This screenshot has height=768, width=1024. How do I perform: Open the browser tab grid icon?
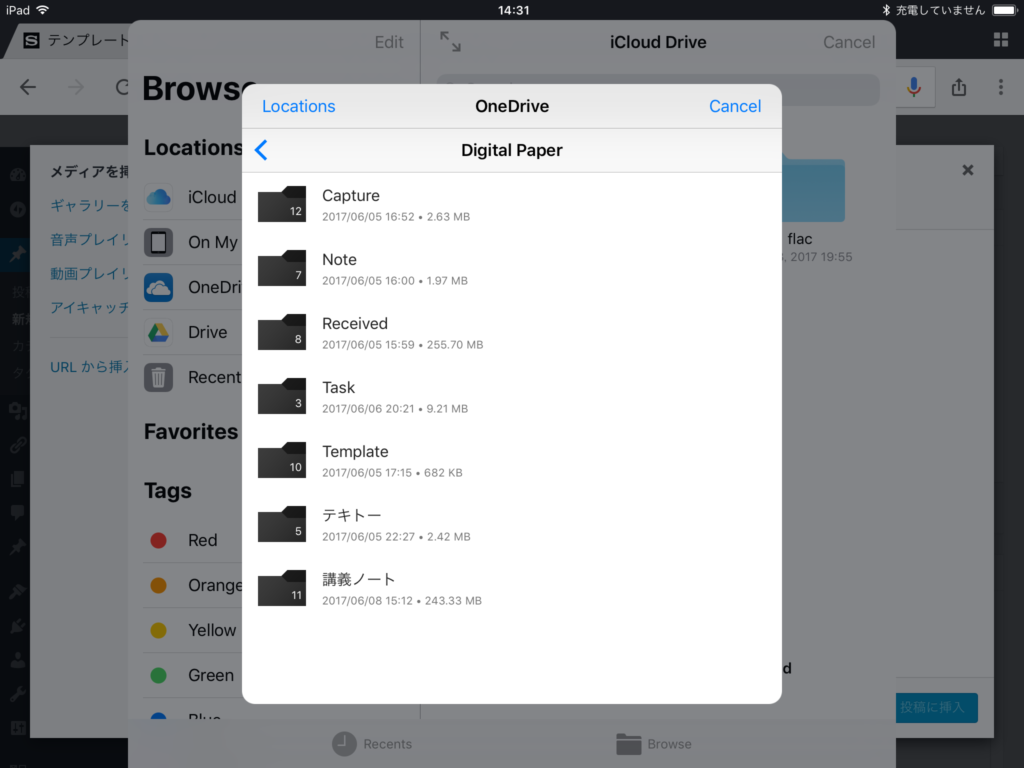click(1000, 40)
